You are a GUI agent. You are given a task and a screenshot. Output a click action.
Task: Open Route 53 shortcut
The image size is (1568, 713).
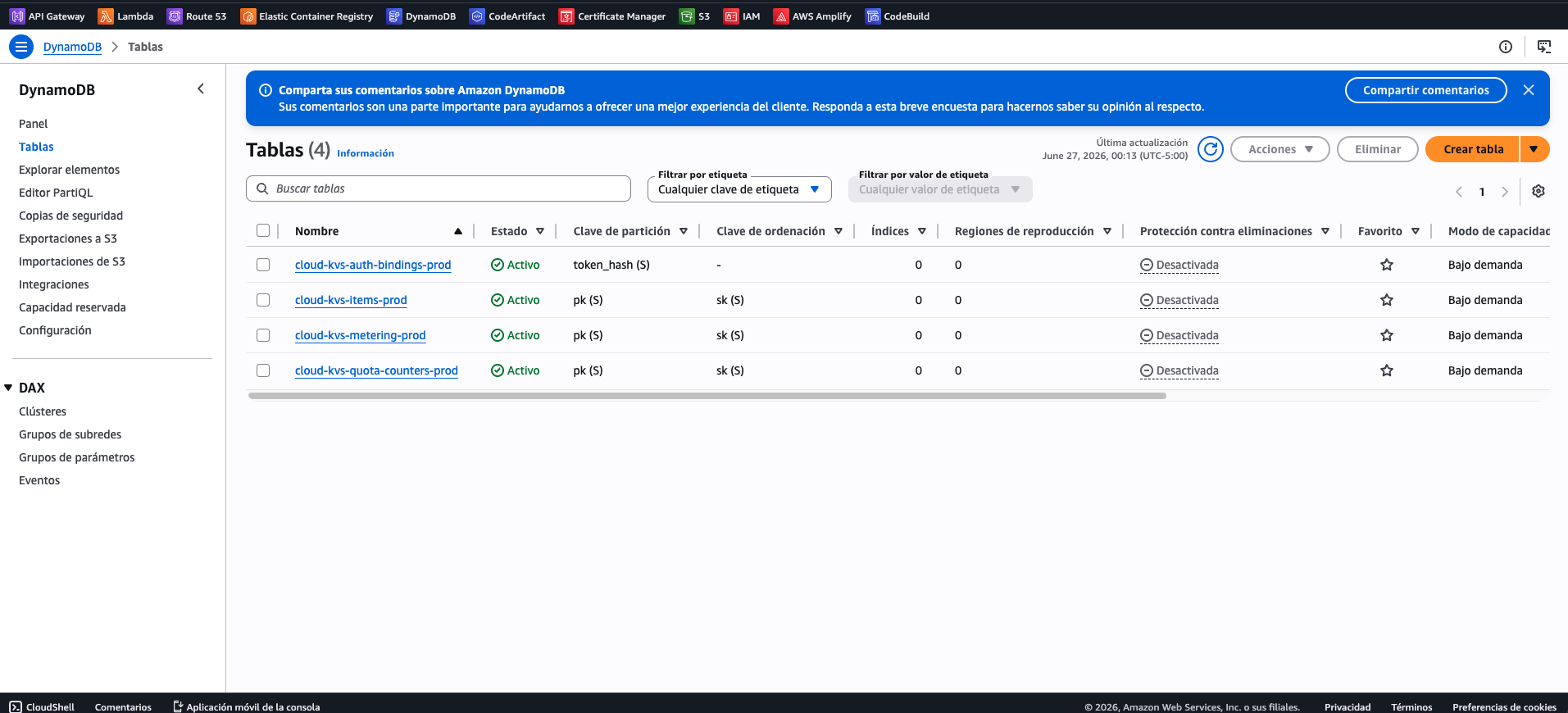point(197,16)
